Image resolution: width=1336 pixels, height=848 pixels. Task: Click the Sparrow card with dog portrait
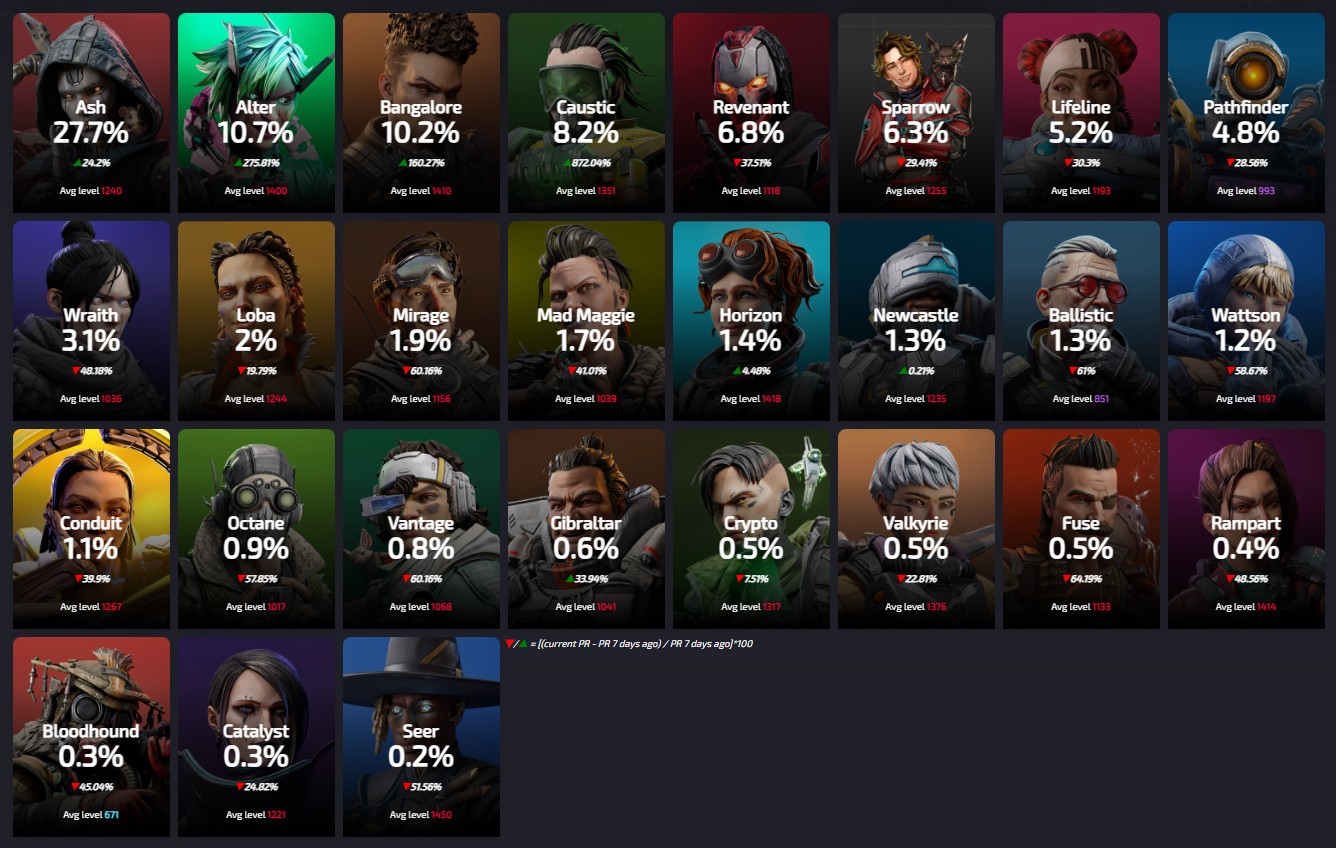[916, 113]
